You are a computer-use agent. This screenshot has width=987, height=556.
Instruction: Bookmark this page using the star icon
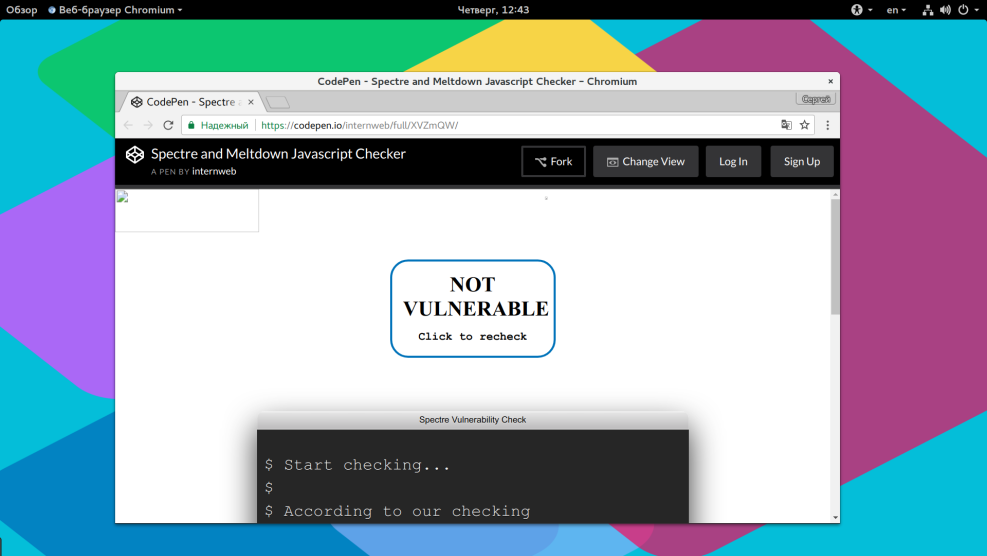coord(804,125)
